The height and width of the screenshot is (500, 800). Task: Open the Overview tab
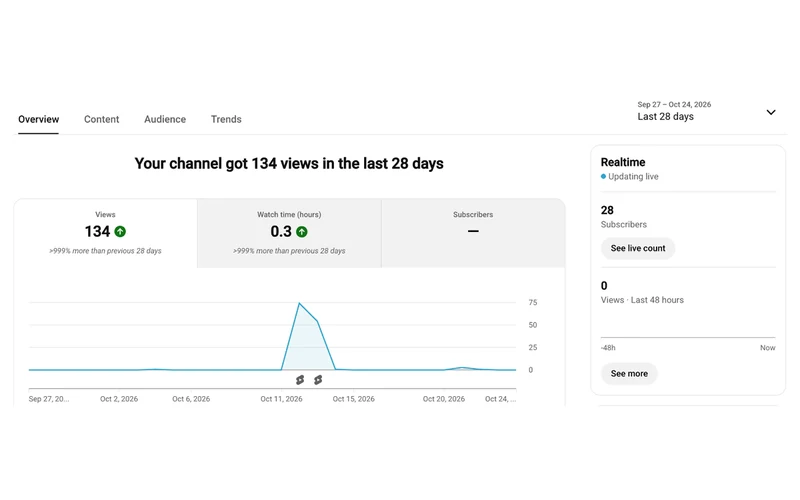pos(38,119)
